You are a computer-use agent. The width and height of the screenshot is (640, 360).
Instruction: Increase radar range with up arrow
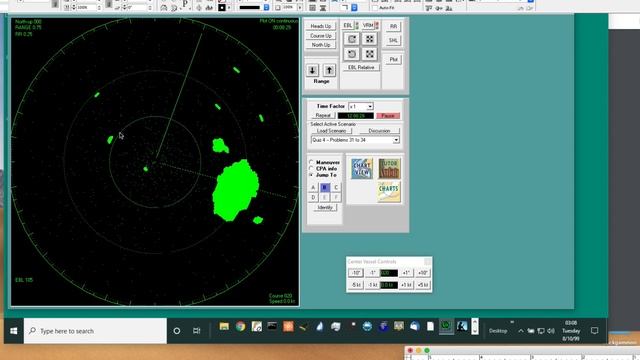coord(329,70)
